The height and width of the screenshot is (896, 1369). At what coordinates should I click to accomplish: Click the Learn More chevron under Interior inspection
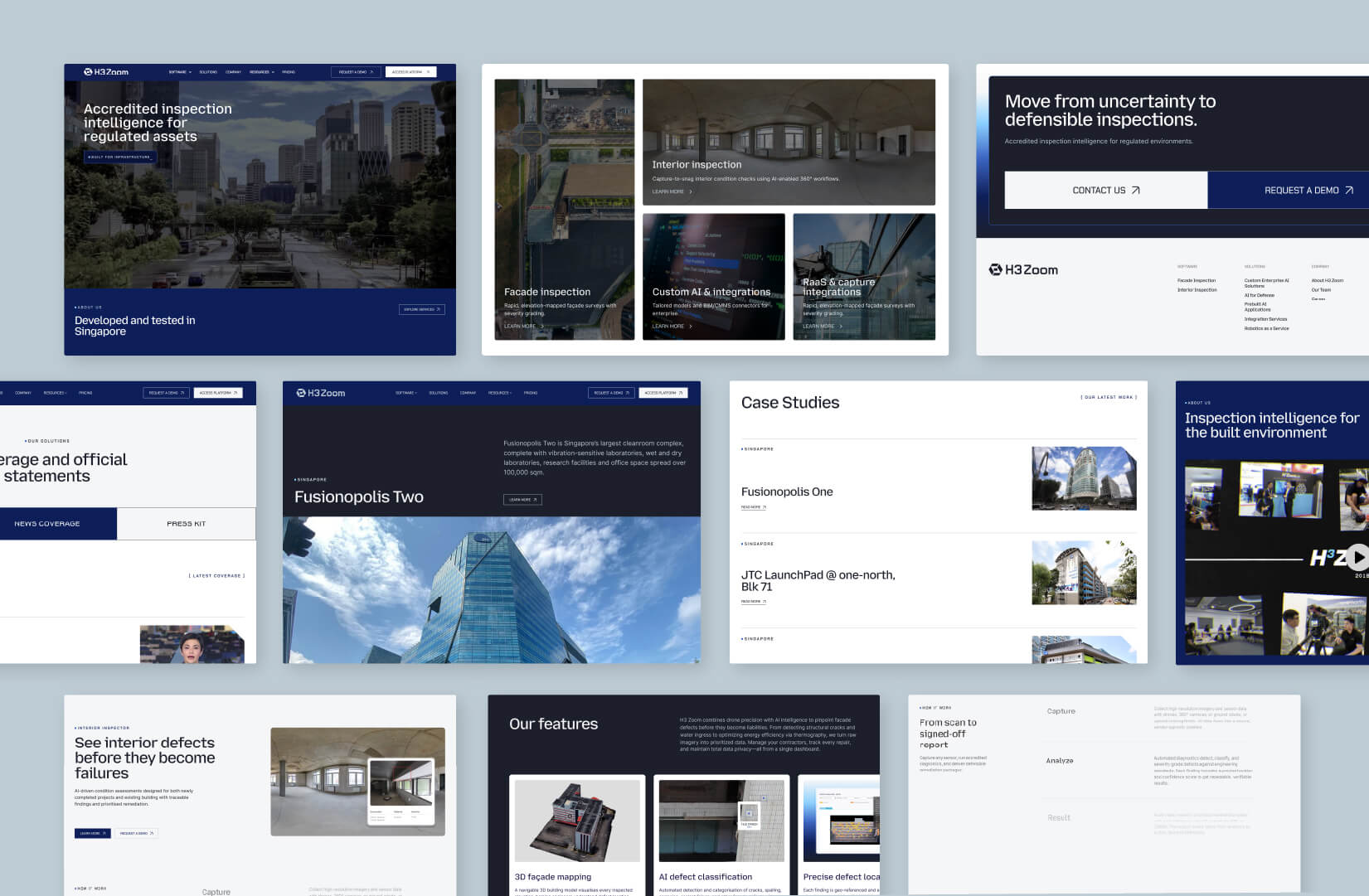click(x=691, y=191)
